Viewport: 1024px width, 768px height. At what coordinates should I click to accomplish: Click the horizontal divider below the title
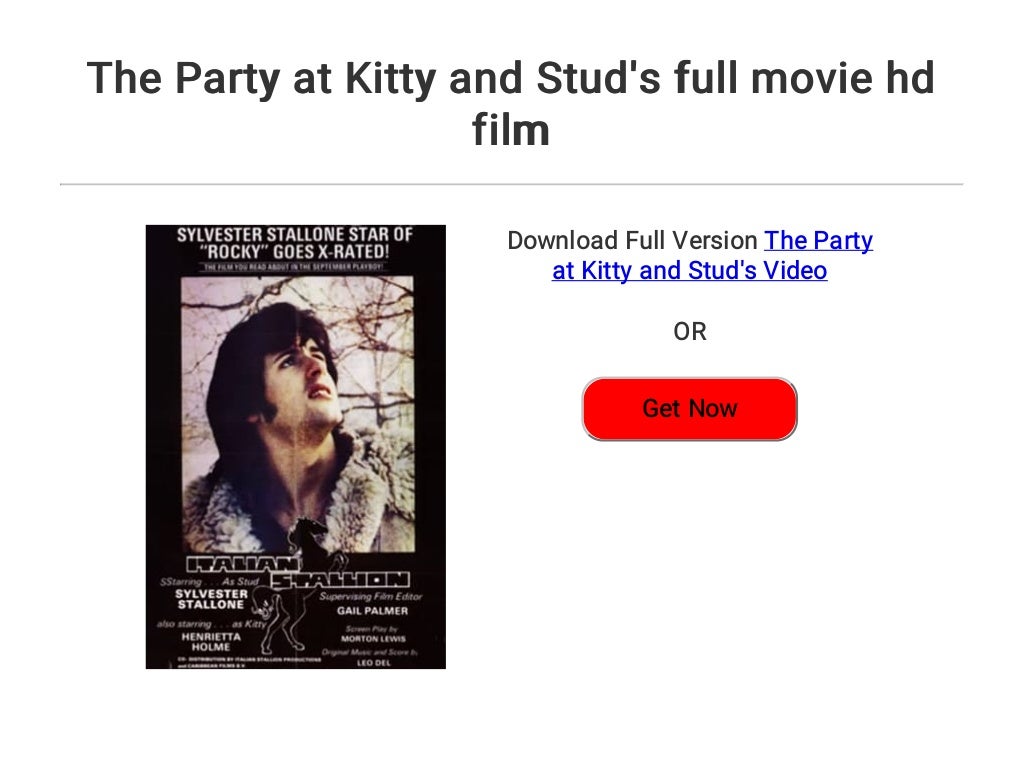(511, 184)
